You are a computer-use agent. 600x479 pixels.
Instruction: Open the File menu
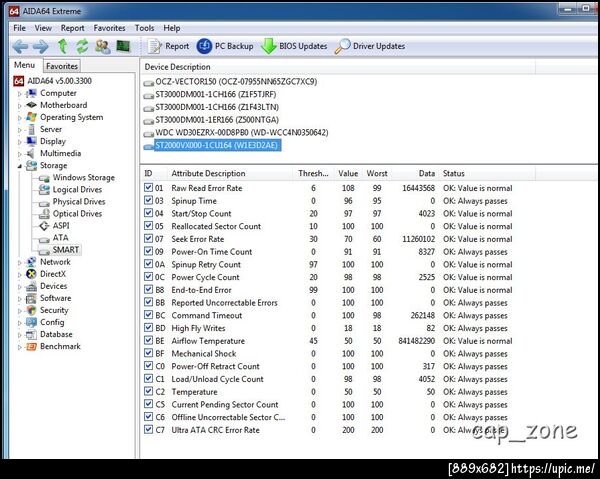coord(20,28)
